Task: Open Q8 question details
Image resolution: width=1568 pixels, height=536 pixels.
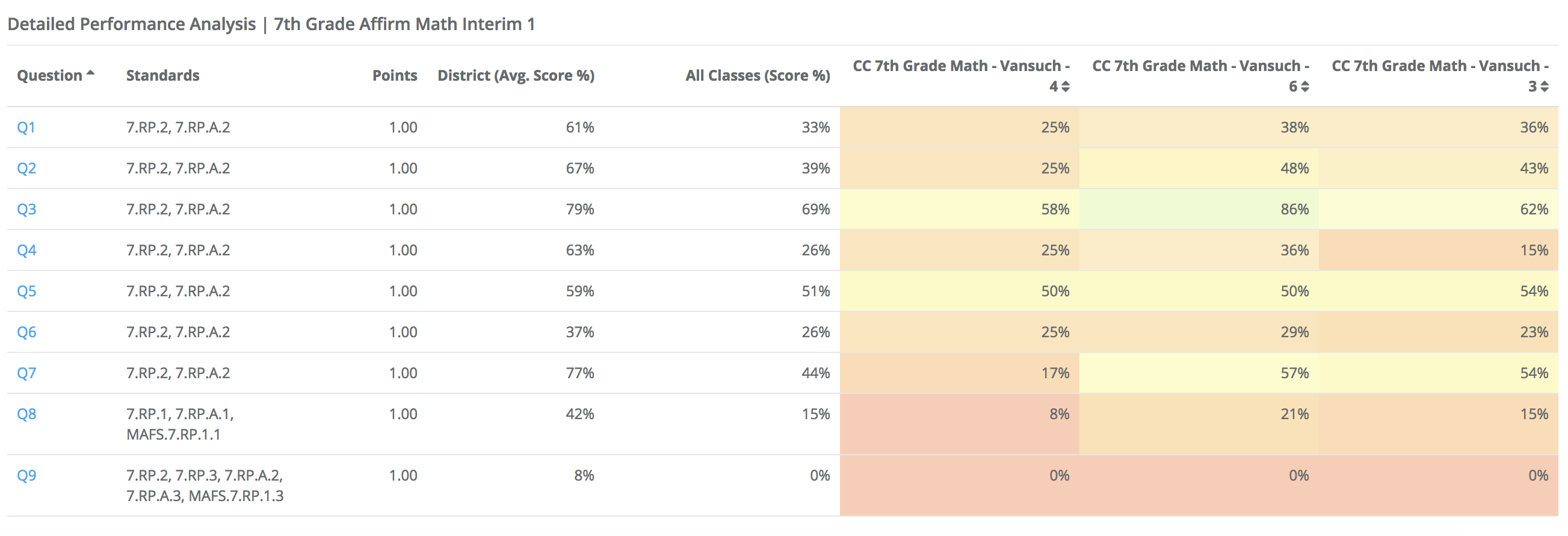Action: 26,414
